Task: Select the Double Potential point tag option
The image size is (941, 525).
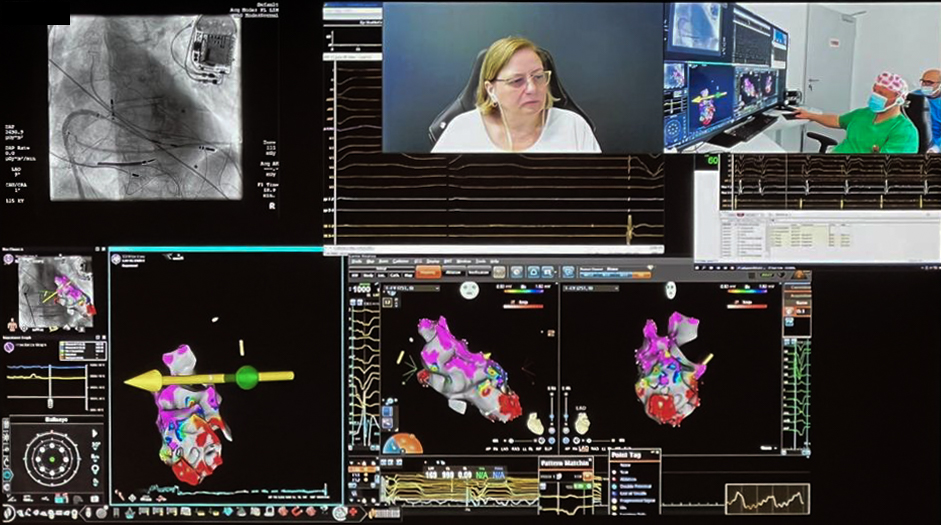Action: click(636, 486)
